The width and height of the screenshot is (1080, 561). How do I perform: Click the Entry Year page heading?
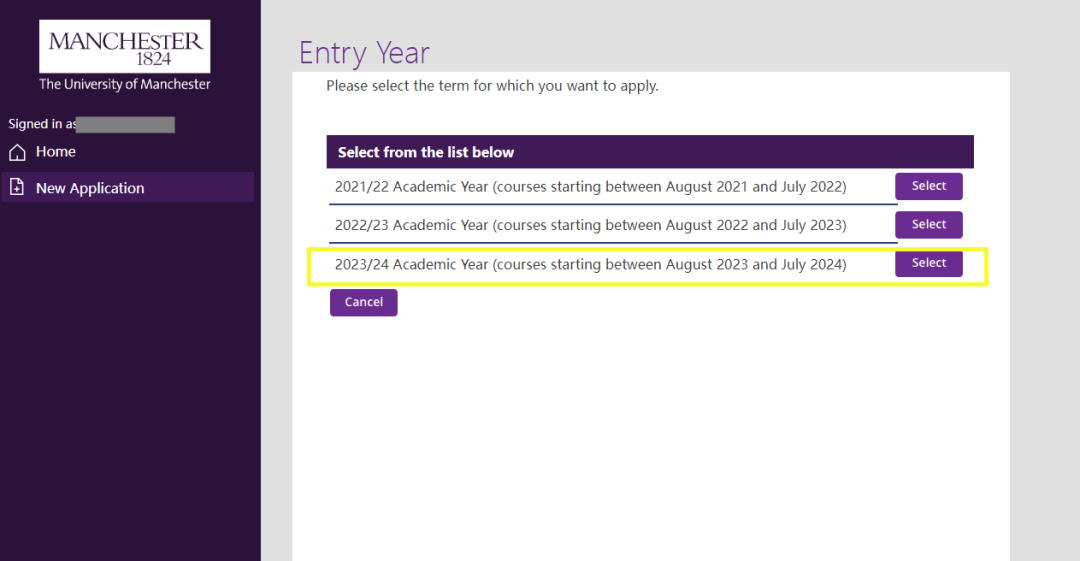tap(364, 52)
